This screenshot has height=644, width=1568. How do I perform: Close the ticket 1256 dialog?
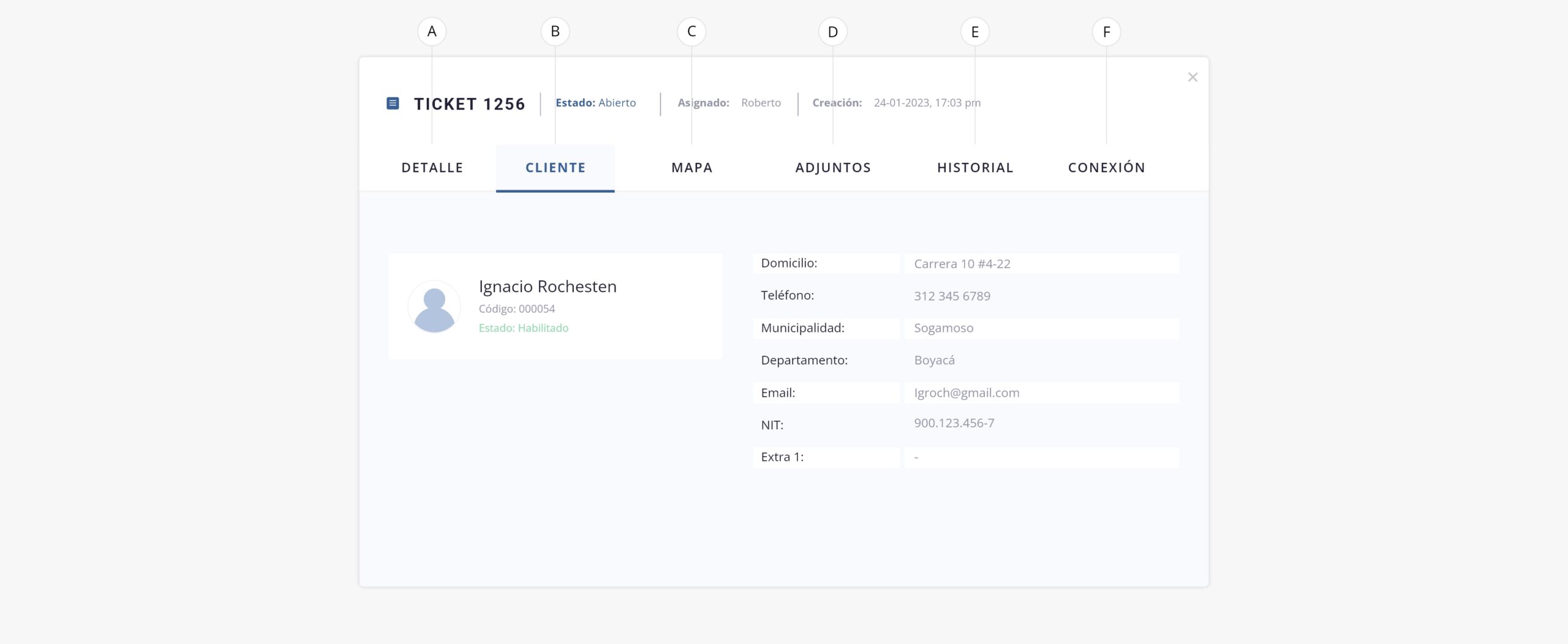[1192, 77]
